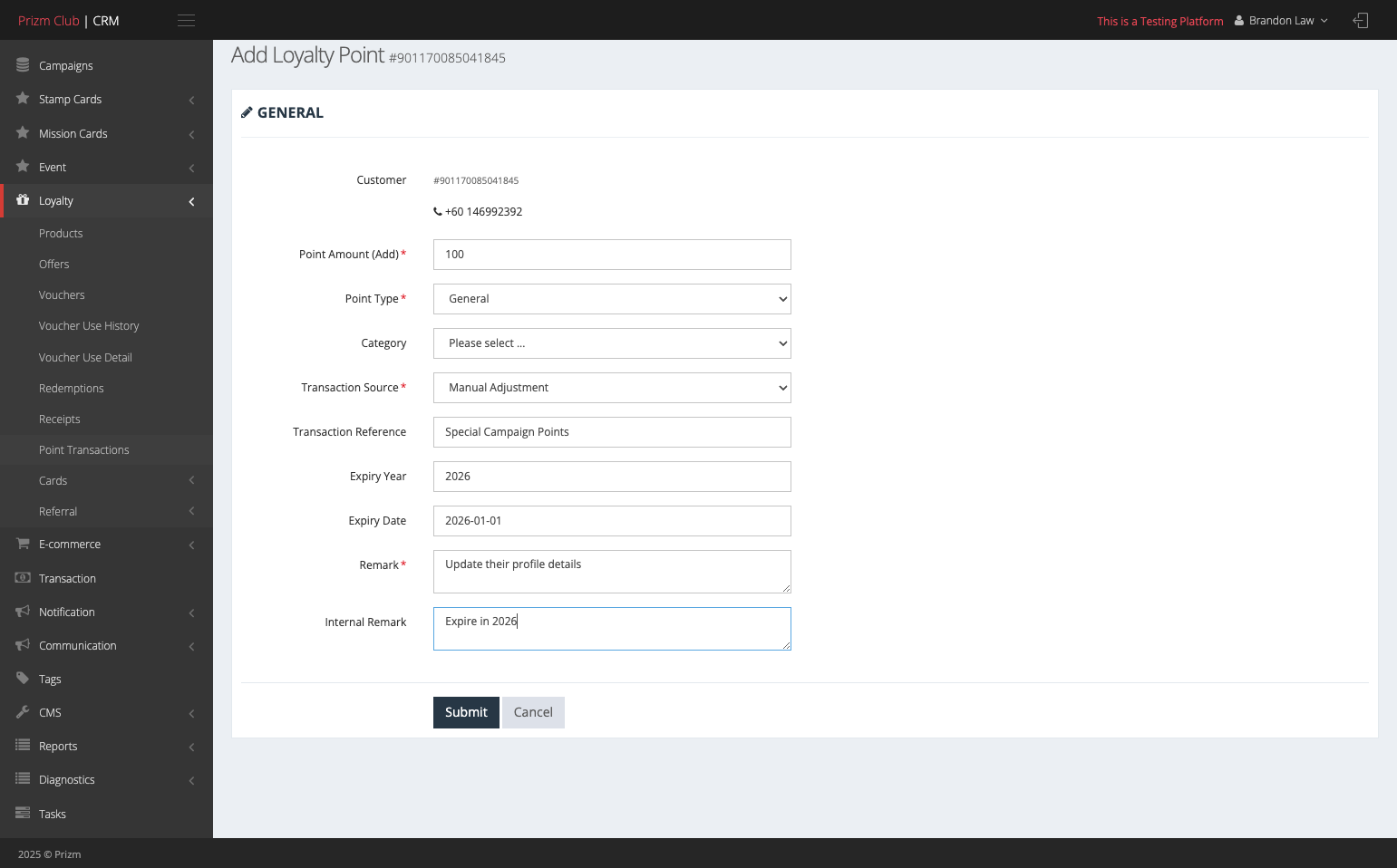
Task: Open Products in the Loyalty menu
Action: (x=61, y=233)
